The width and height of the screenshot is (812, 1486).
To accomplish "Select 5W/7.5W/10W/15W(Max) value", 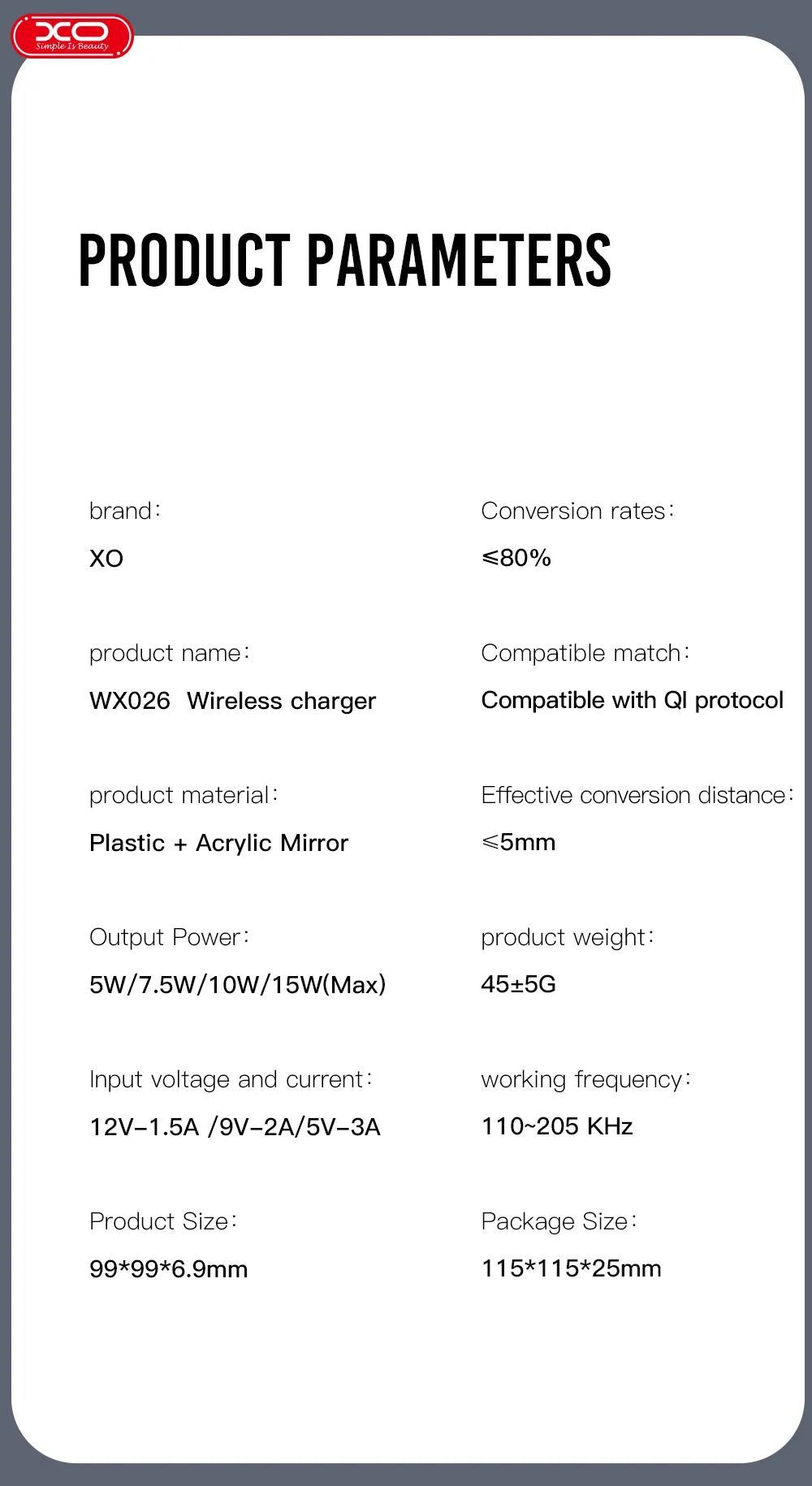I will coord(238,985).
